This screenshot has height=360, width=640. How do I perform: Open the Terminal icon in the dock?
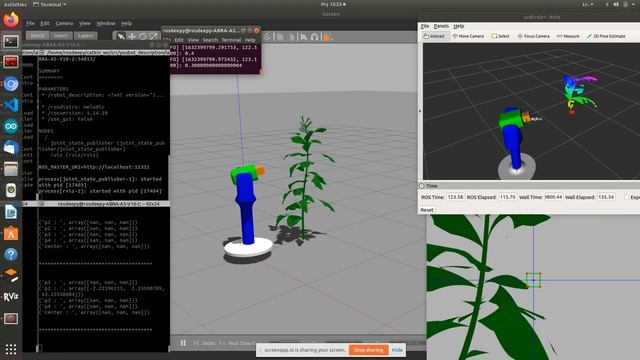point(11,41)
